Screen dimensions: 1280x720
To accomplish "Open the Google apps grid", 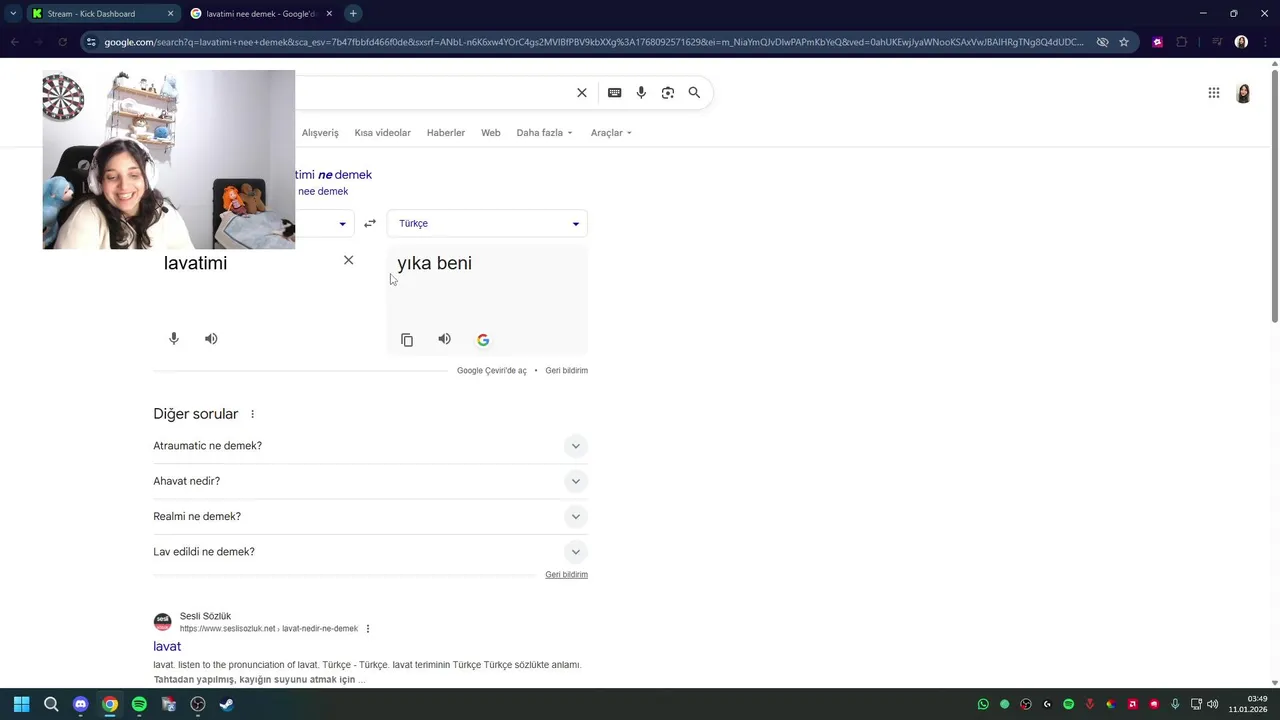I will (1214, 93).
